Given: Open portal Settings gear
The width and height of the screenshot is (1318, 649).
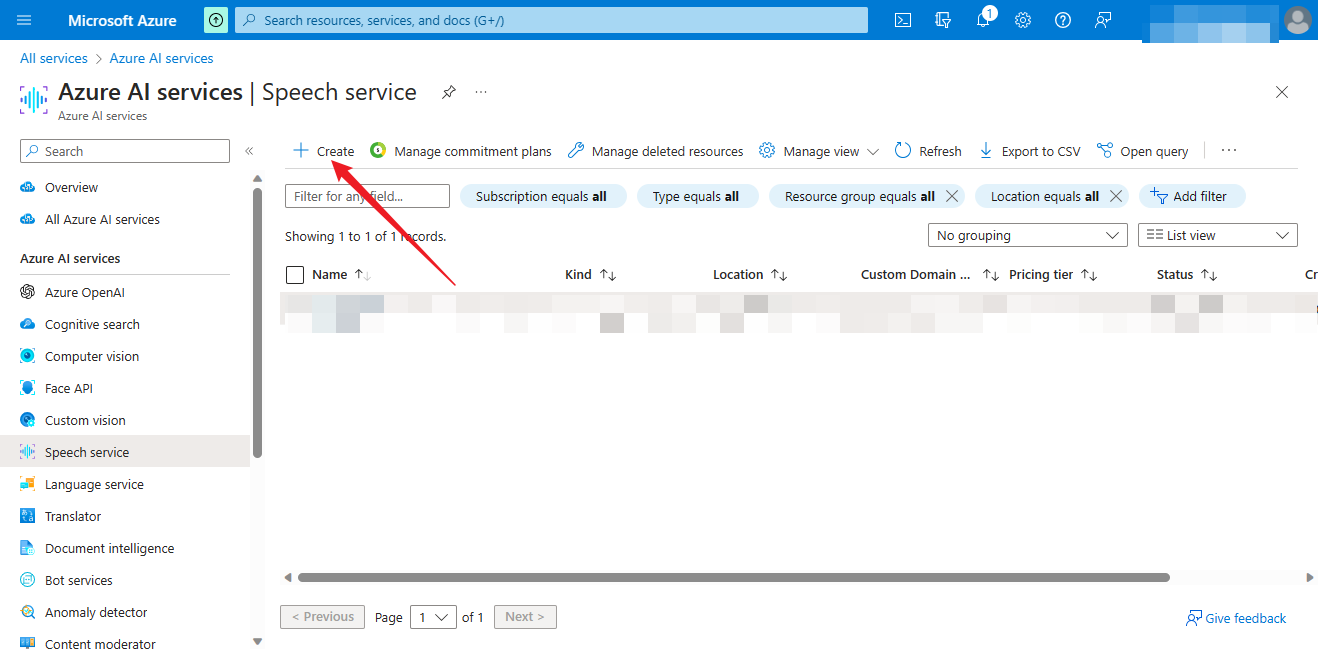Looking at the screenshot, I should tap(1023, 20).
